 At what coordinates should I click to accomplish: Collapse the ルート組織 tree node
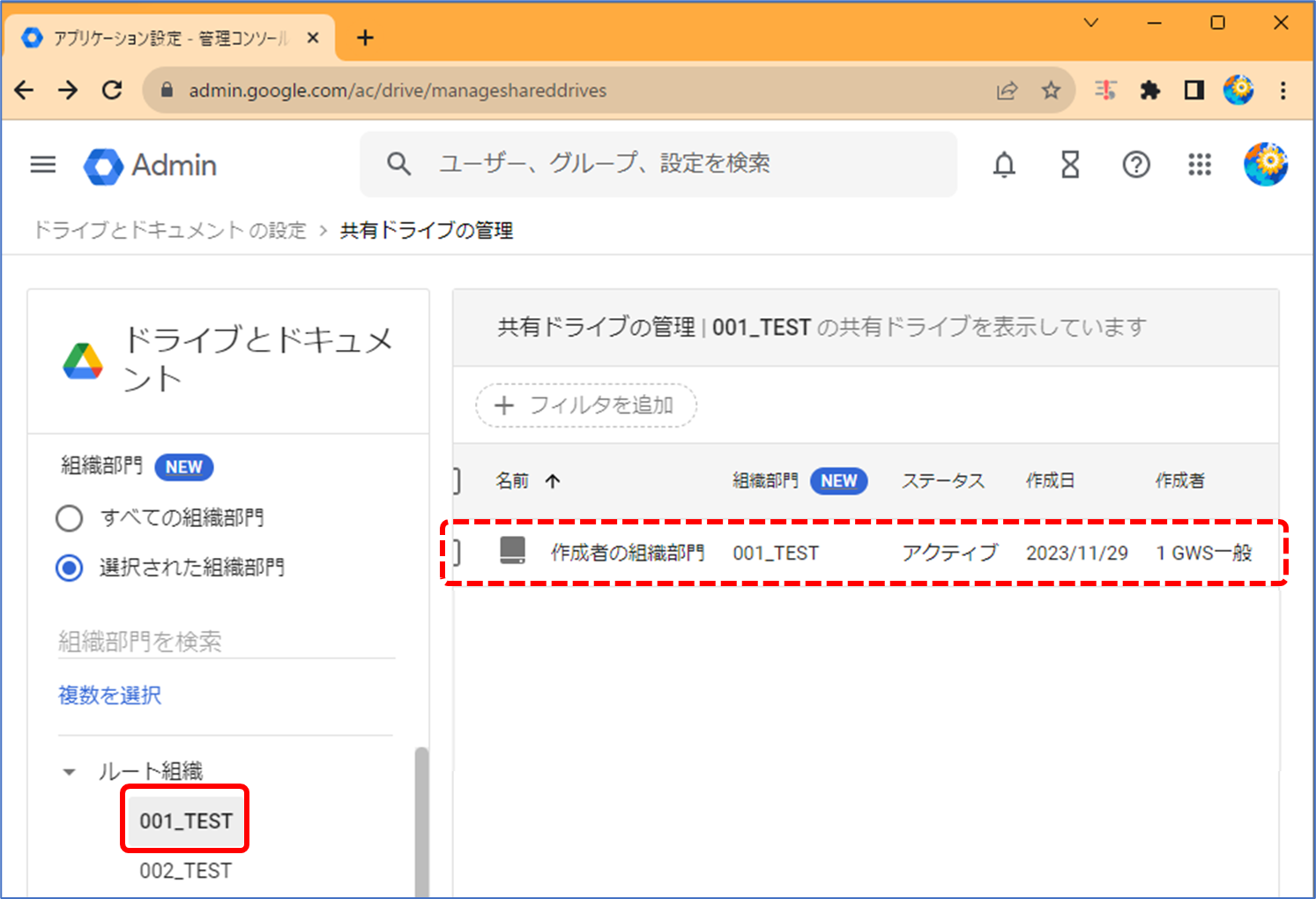pyautogui.click(x=69, y=772)
